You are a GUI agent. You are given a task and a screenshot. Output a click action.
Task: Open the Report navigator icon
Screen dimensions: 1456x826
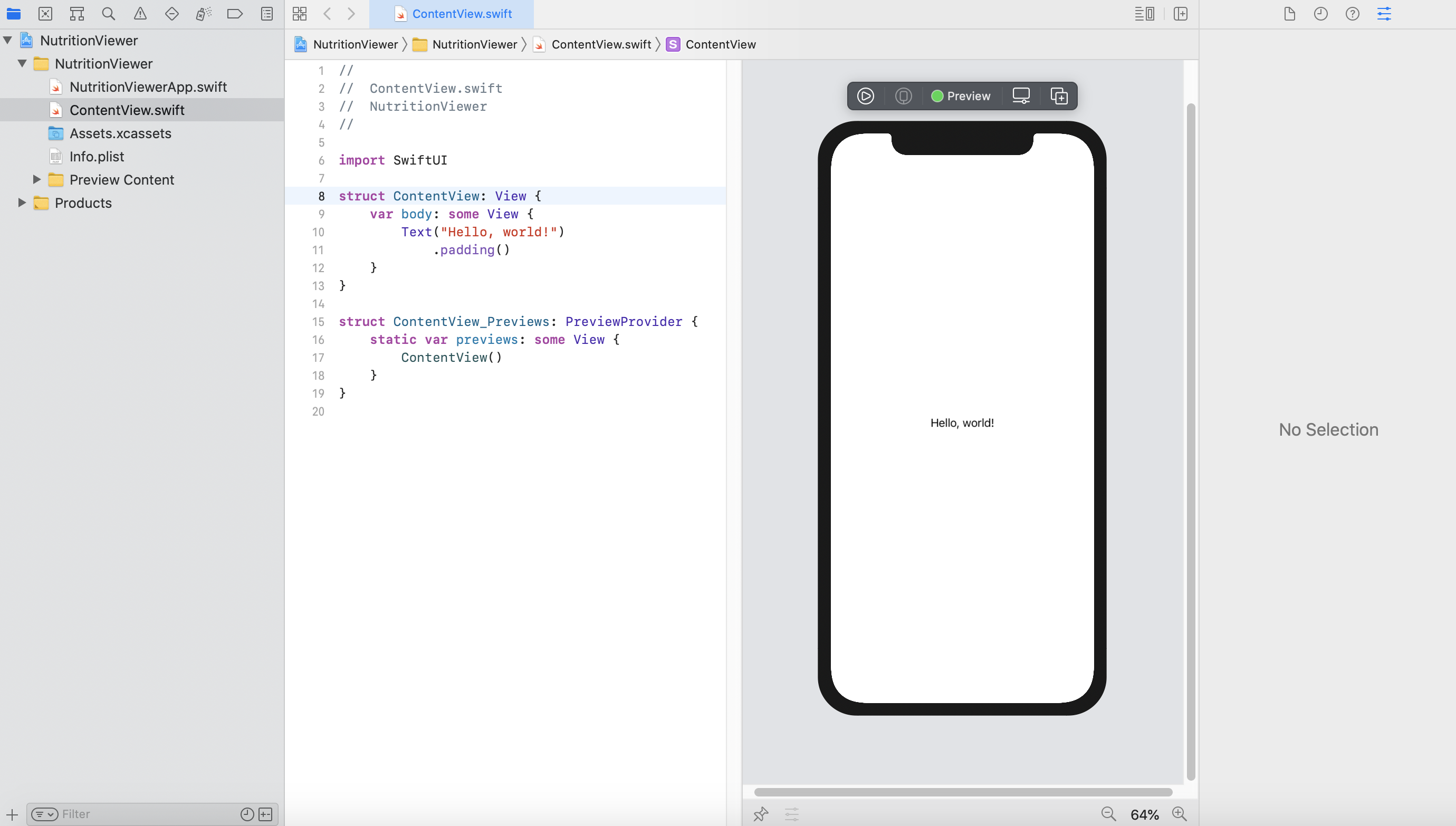(266, 14)
